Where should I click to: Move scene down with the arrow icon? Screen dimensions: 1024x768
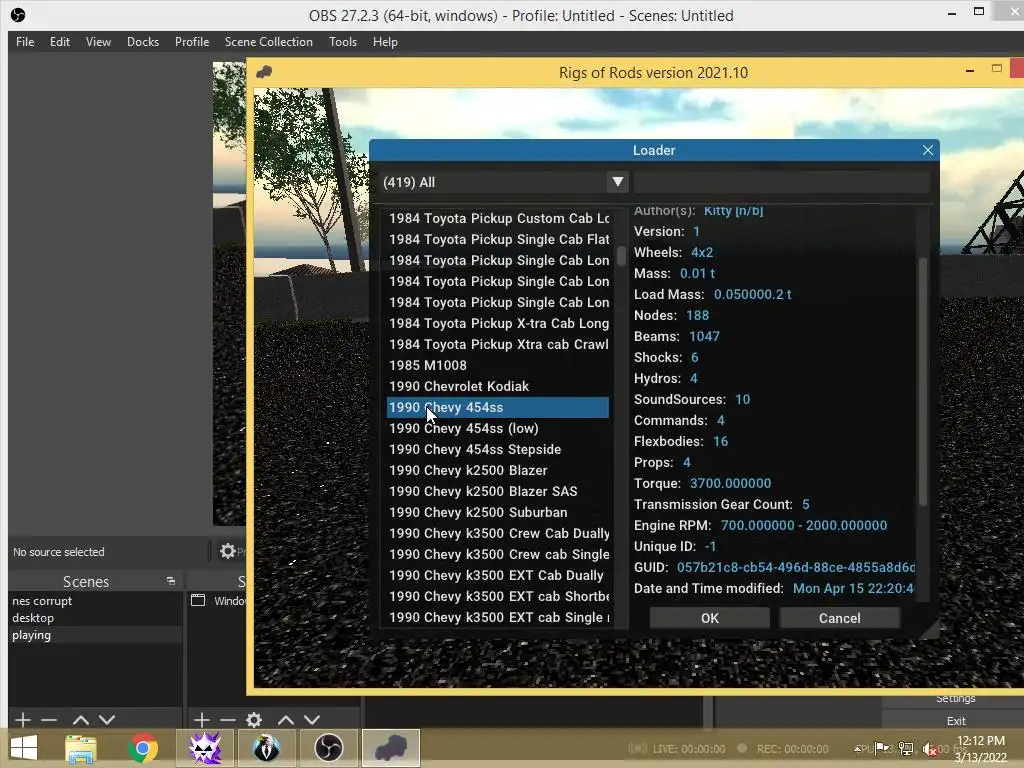(x=107, y=720)
